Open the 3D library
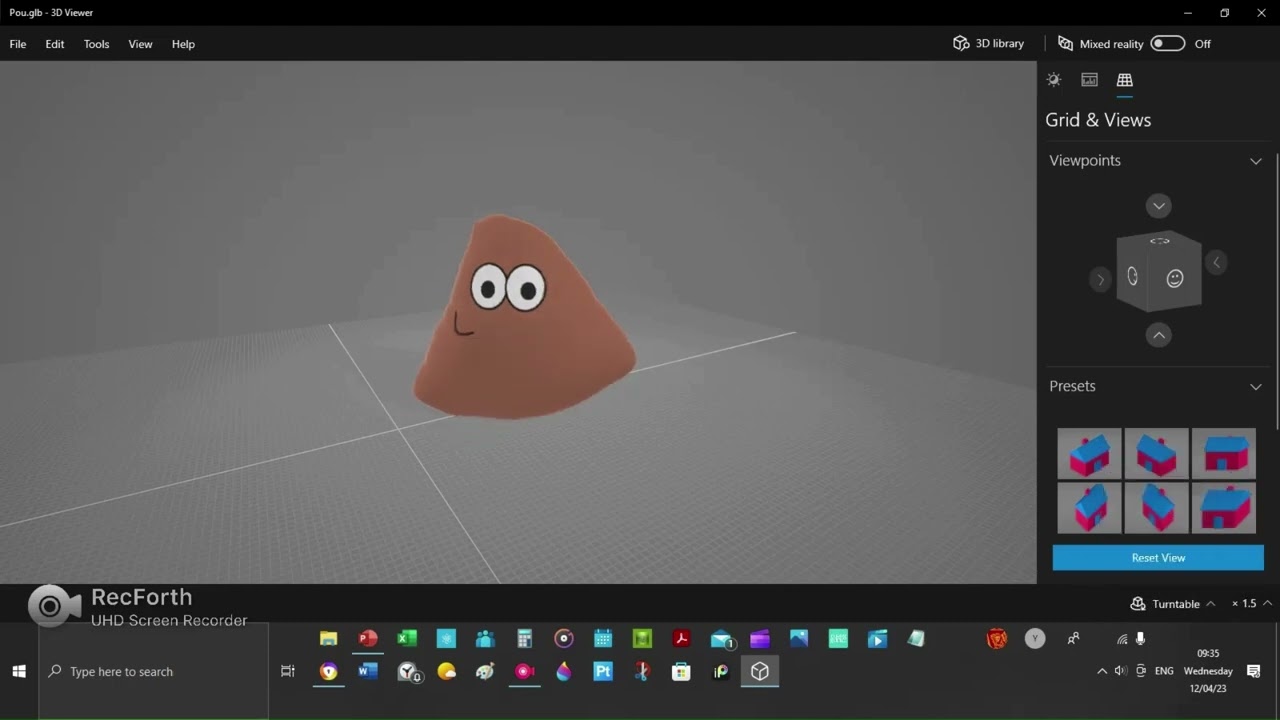1280x720 pixels. (x=988, y=44)
